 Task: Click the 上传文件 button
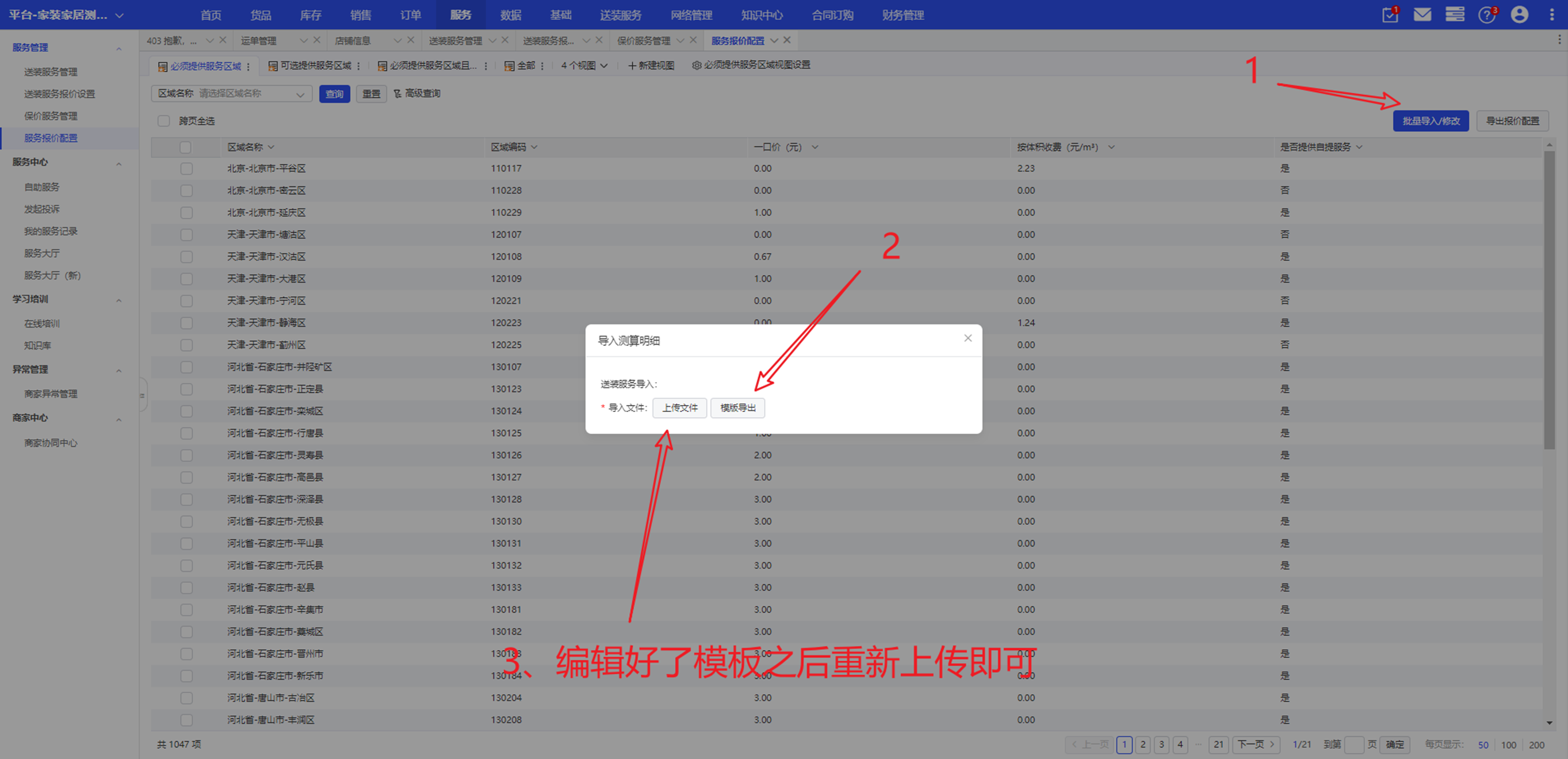pyautogui.click(x=679, y=407)
